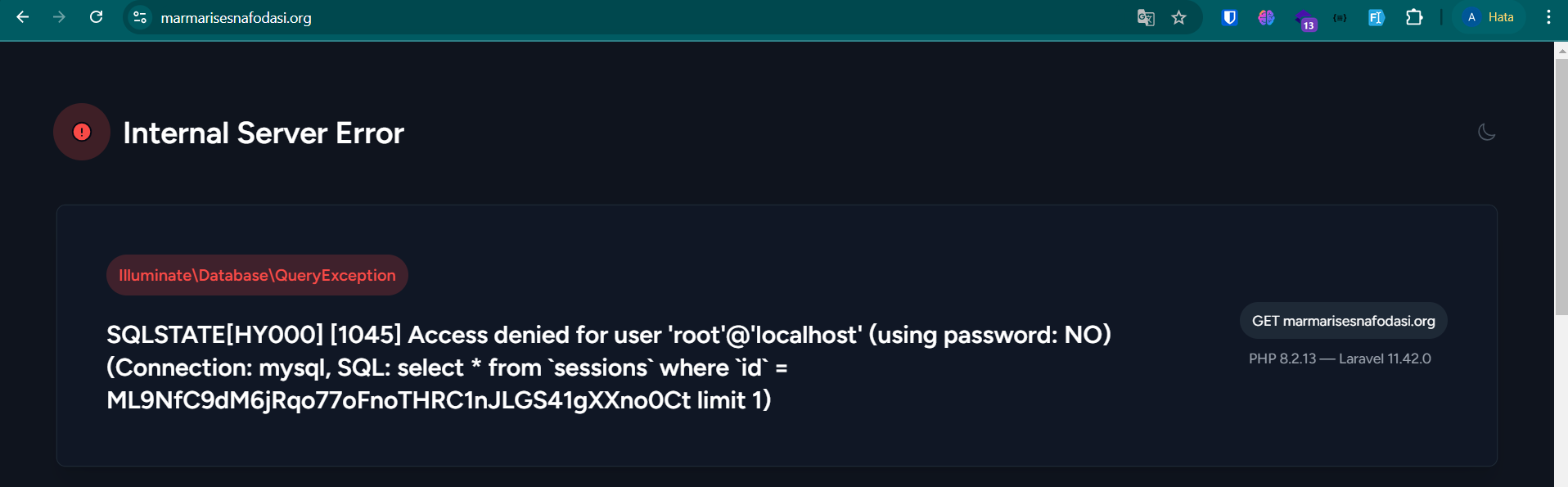Open the curly braces extension icon
This screenshot has width=1568, height=487.
pos(1340,17)
